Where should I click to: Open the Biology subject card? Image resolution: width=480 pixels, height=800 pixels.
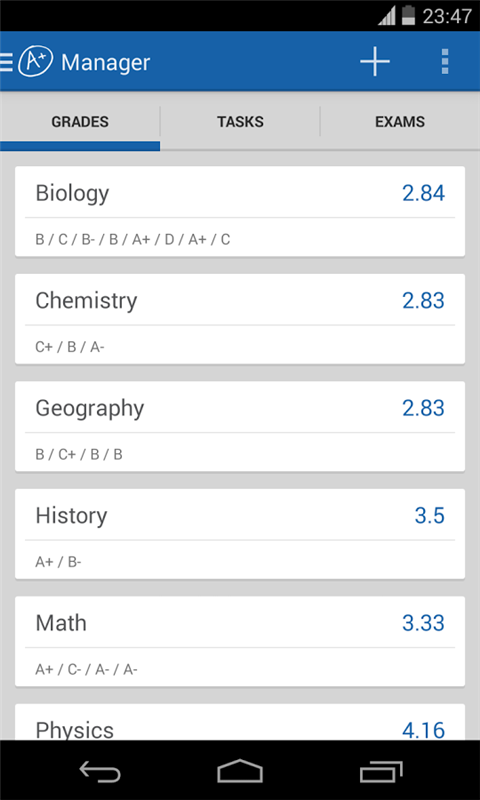point(240,211)
